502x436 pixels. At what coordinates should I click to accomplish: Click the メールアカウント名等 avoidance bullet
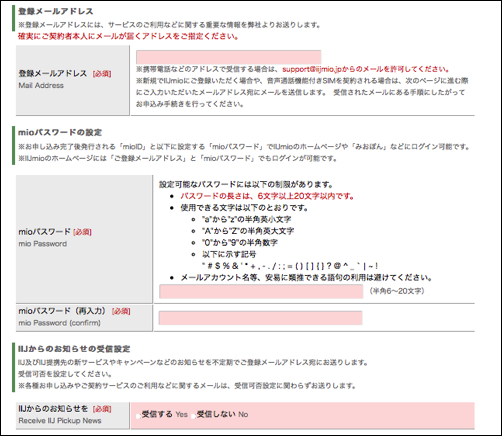point(306,278)
